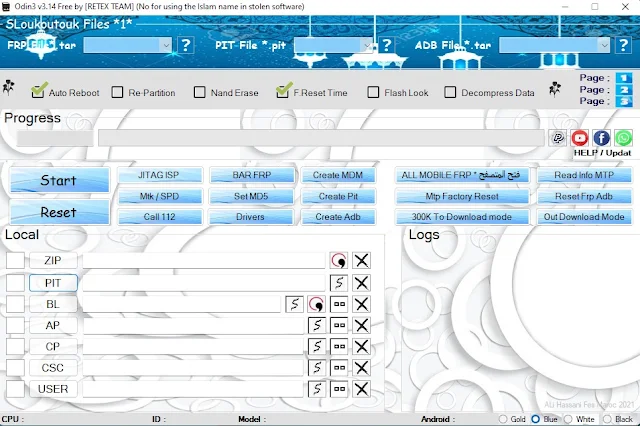Open the WhatsApp contact icon

(623, 138)
